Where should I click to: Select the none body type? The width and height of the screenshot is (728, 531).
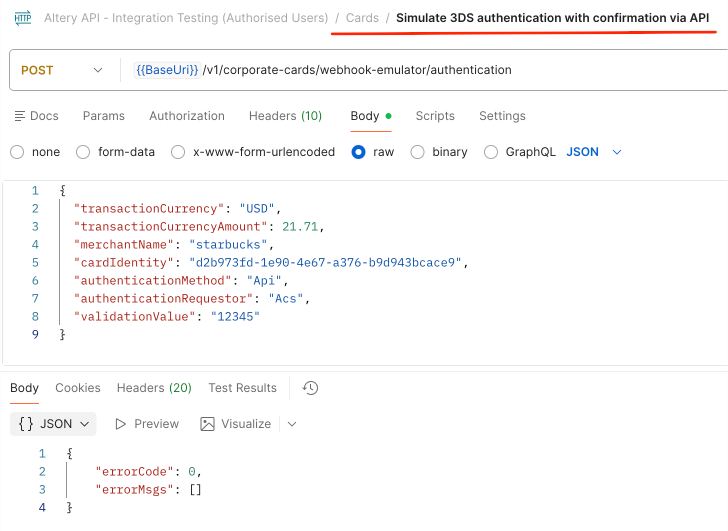click(17, 152)
